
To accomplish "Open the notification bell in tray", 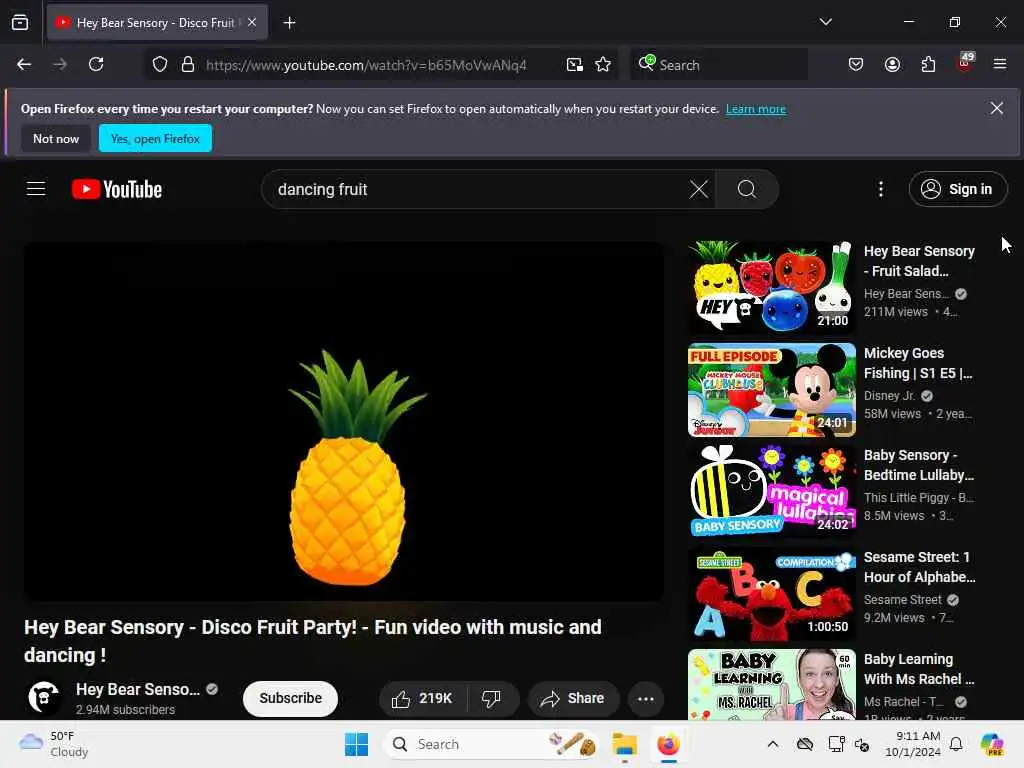I will pyautogui.click(x=956, y=744).
